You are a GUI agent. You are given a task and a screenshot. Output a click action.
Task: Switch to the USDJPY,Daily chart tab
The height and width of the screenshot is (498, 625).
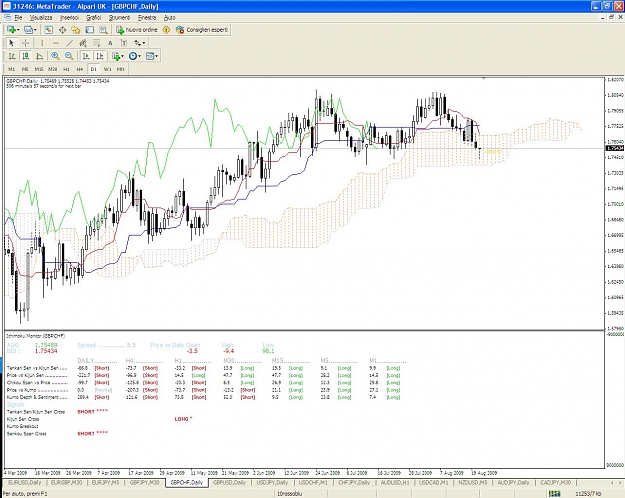pos(272,483)
